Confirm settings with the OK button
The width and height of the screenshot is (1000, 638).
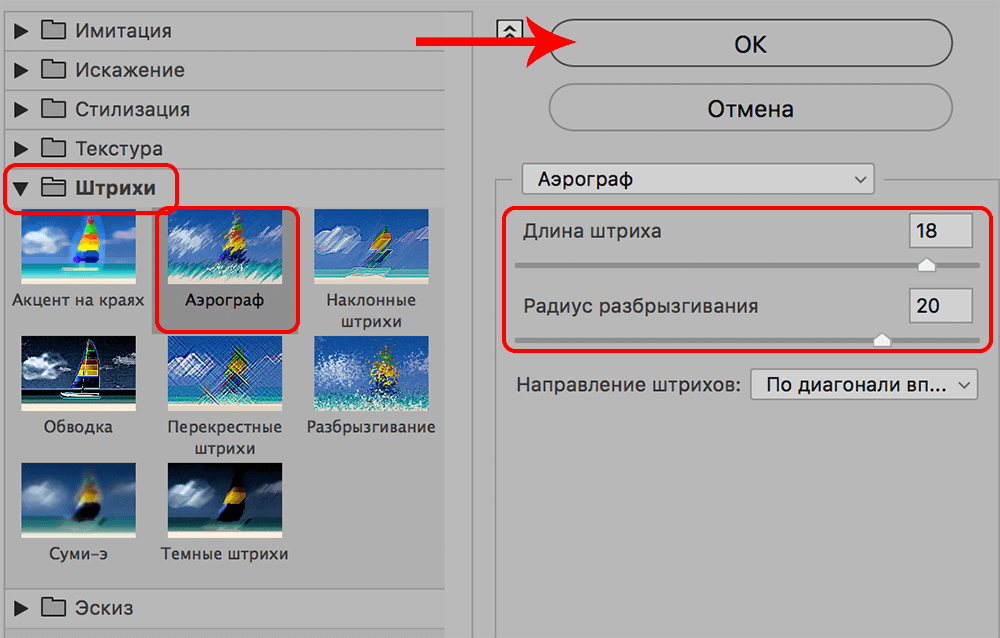750,43
